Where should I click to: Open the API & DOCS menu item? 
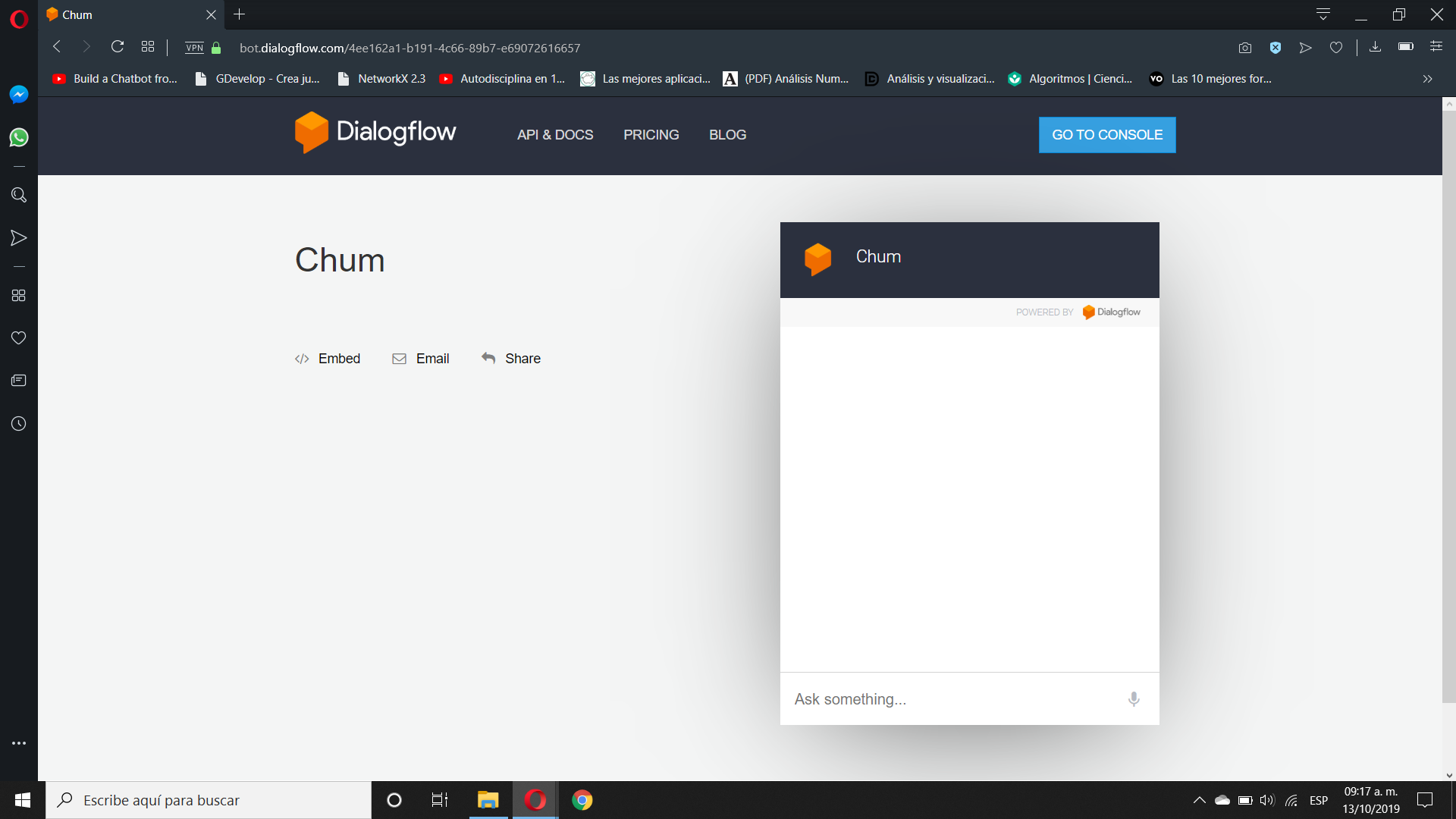coord(555,135)
